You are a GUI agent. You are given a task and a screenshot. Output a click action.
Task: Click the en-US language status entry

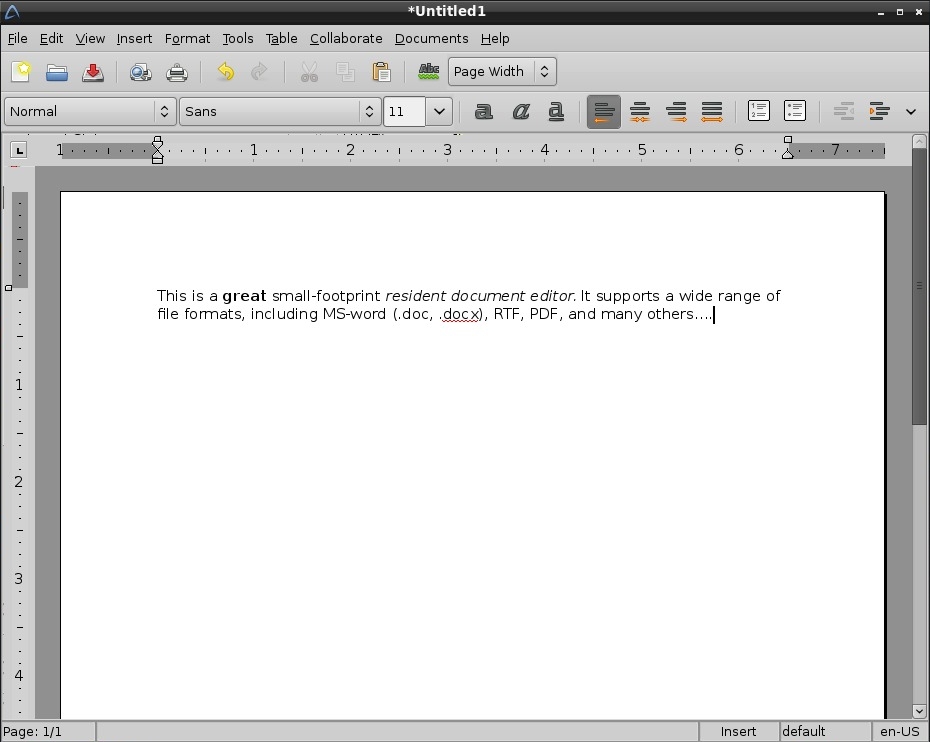pos(900,731)
